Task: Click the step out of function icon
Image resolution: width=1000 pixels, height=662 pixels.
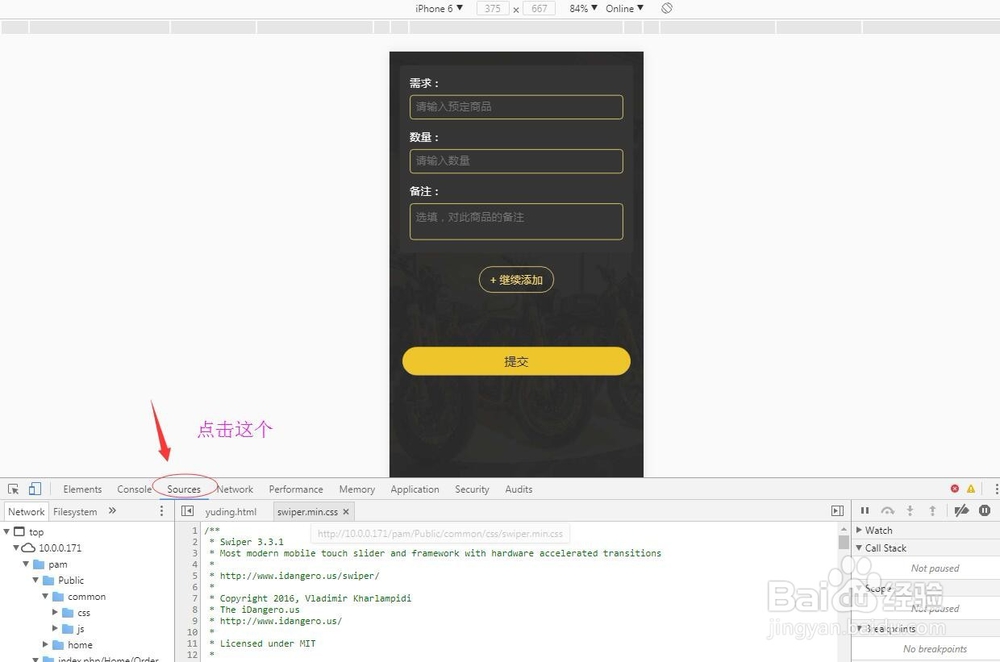Action: pyautogui.click(x=932, y=510)
